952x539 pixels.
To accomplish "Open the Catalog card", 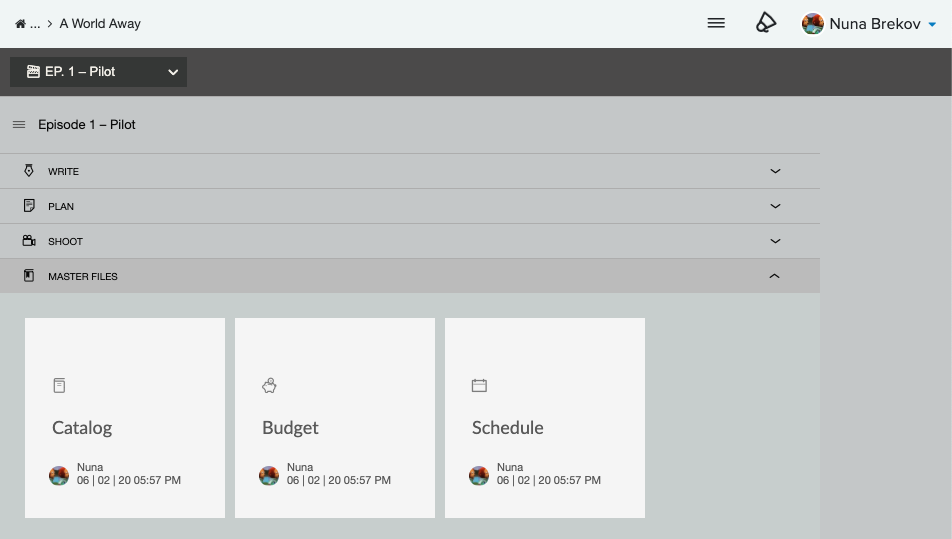I will [x=125, y=418].
